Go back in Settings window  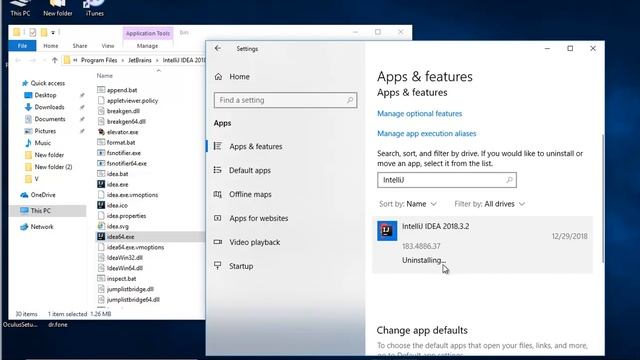coord(218,48)
